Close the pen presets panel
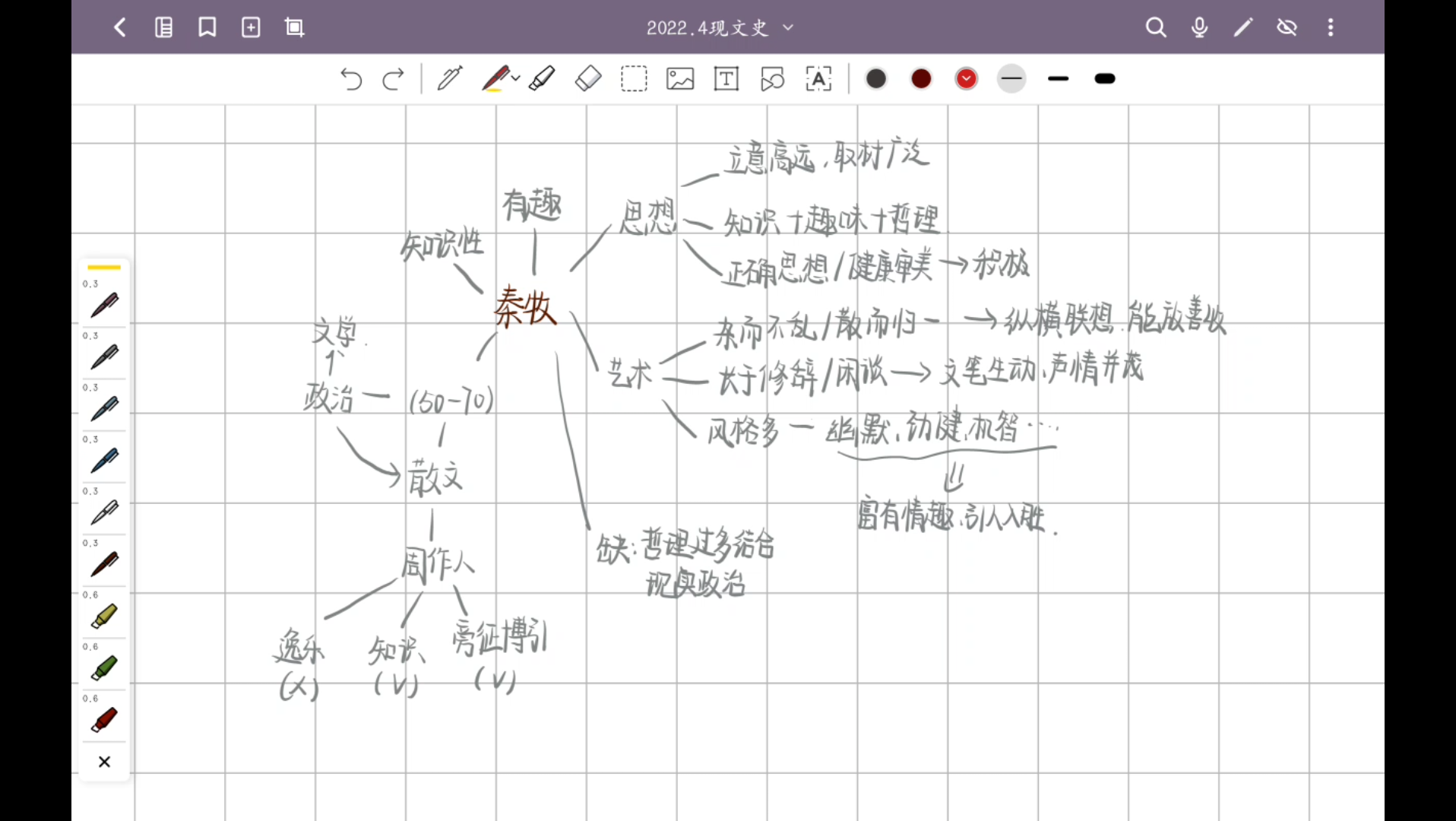This screenshot has height=821, width=1456. (x=104, y=762)
